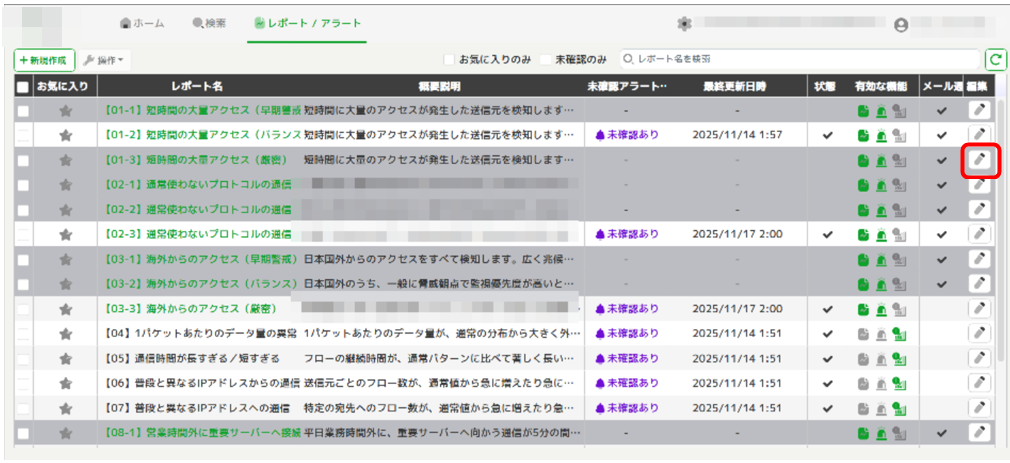
Task: Edit the 【04】1パケットあたりのデータ量 report
Action: (979, 334)
